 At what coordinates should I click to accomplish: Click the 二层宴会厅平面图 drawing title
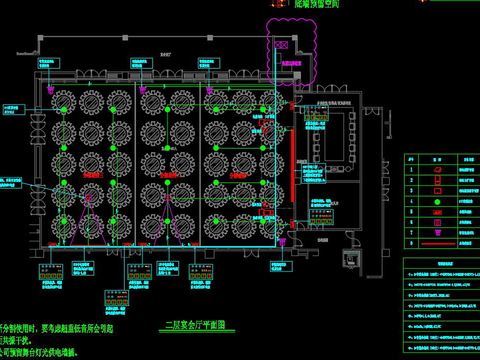coord(196,325)
